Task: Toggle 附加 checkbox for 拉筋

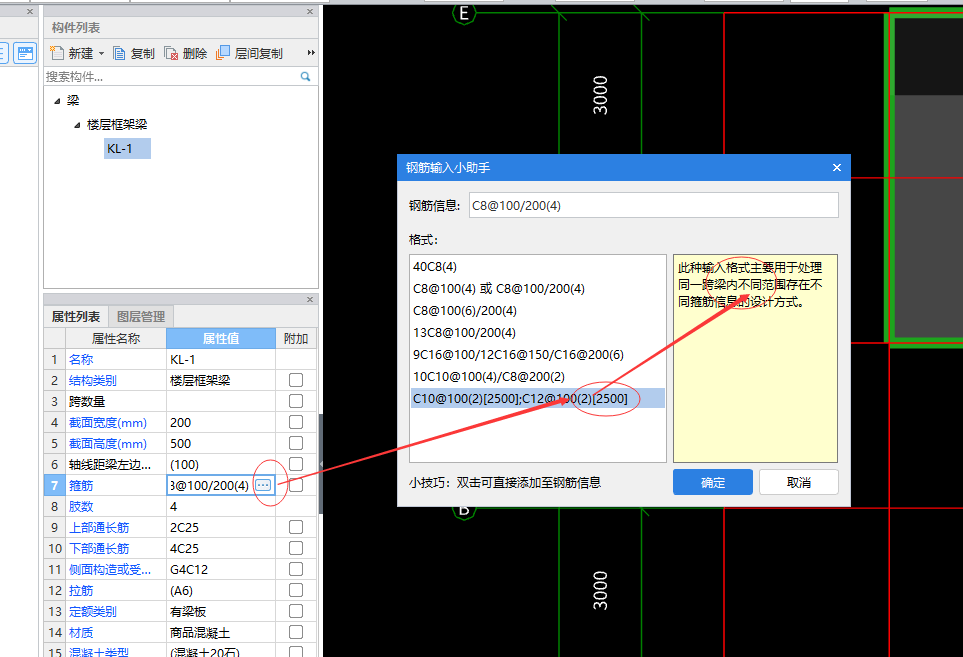Action: click(296, 590)
